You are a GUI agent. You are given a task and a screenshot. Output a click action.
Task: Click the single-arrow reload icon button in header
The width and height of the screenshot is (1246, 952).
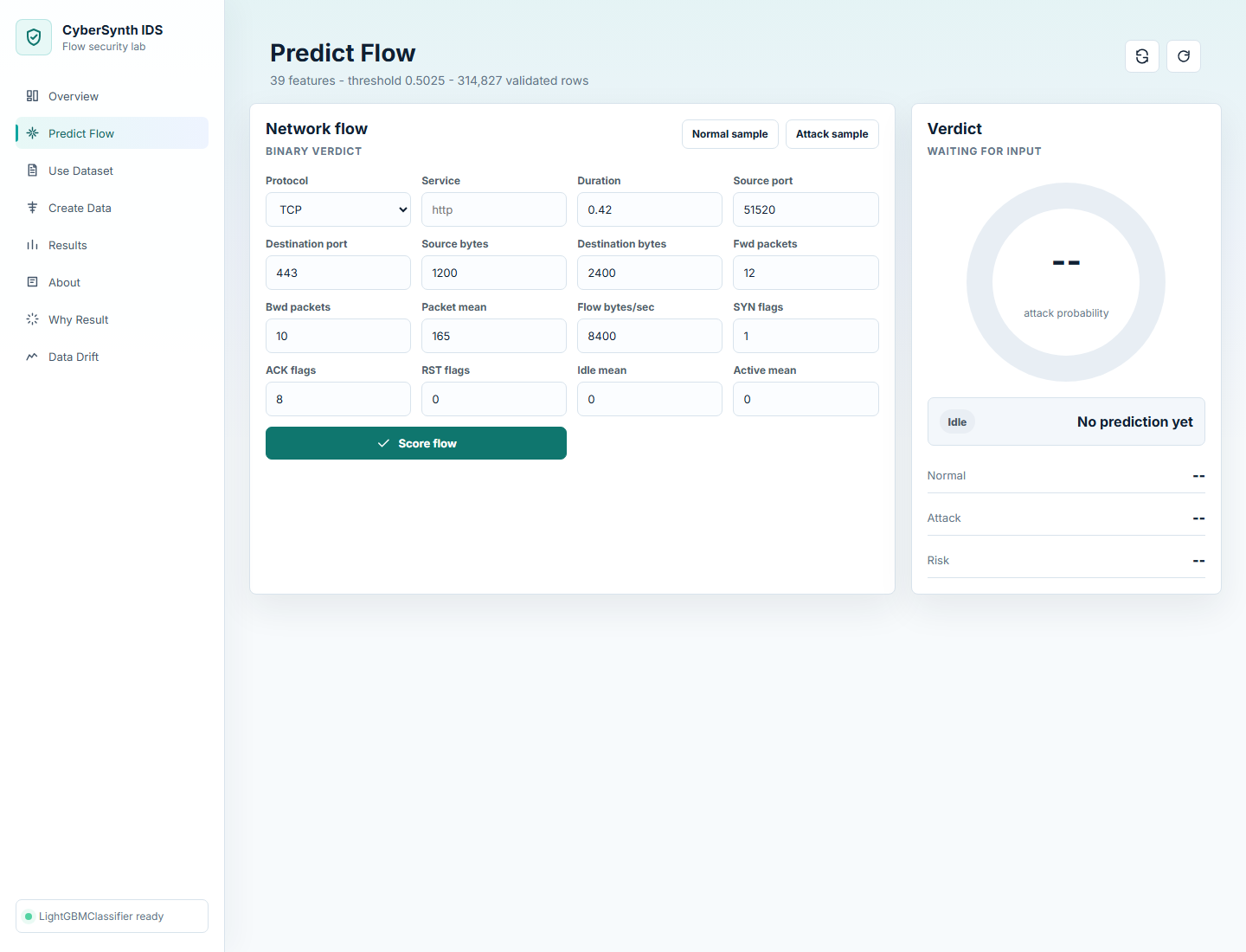(1184, 56)
